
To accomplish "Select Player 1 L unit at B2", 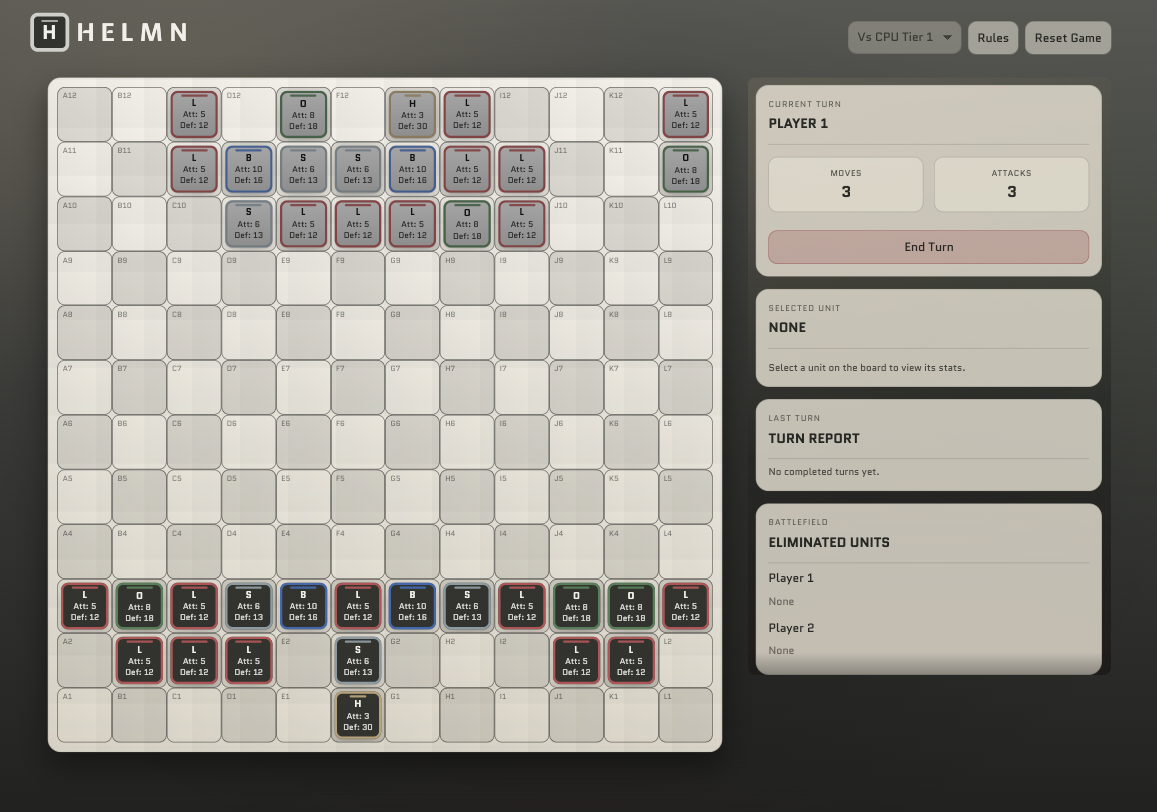I will point(139,661).
